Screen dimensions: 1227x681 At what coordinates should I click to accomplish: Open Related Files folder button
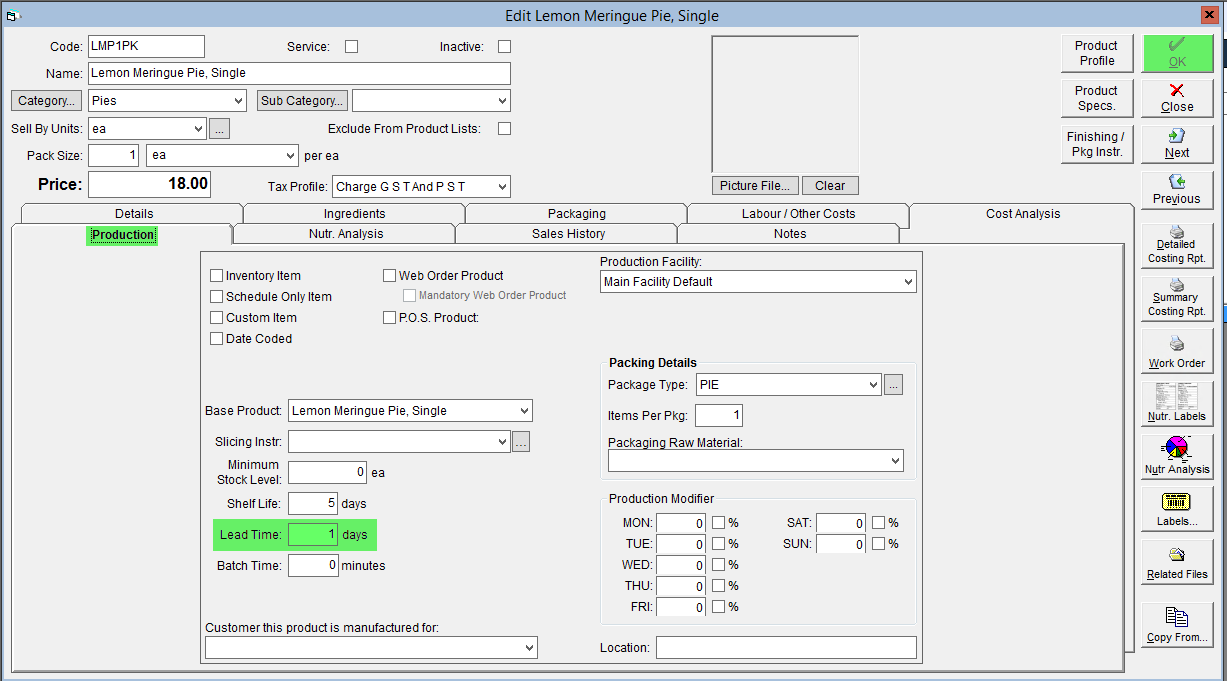click(x=1177, y=562)
